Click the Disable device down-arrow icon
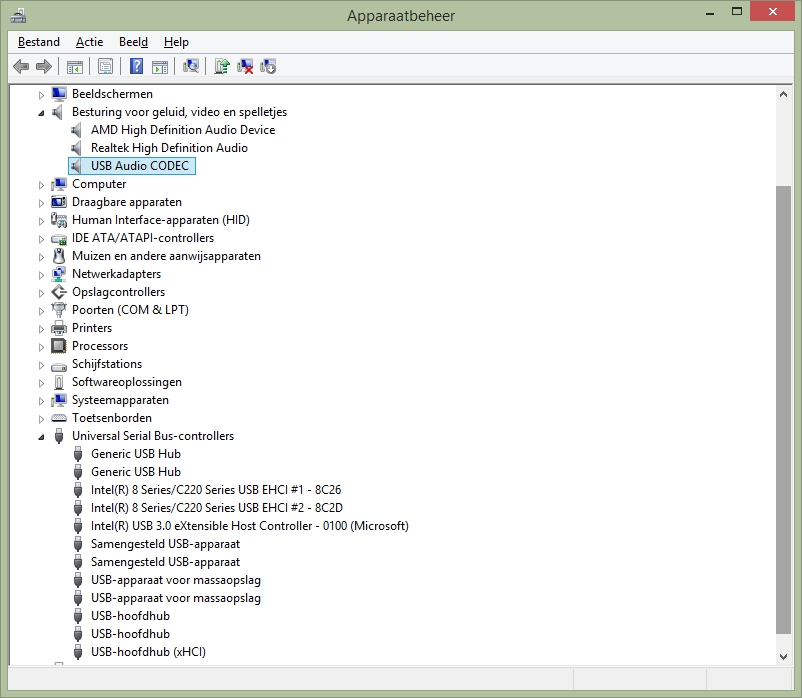This screenshot has width=802, height=698. pyautogui.click(x=268, y=66)
